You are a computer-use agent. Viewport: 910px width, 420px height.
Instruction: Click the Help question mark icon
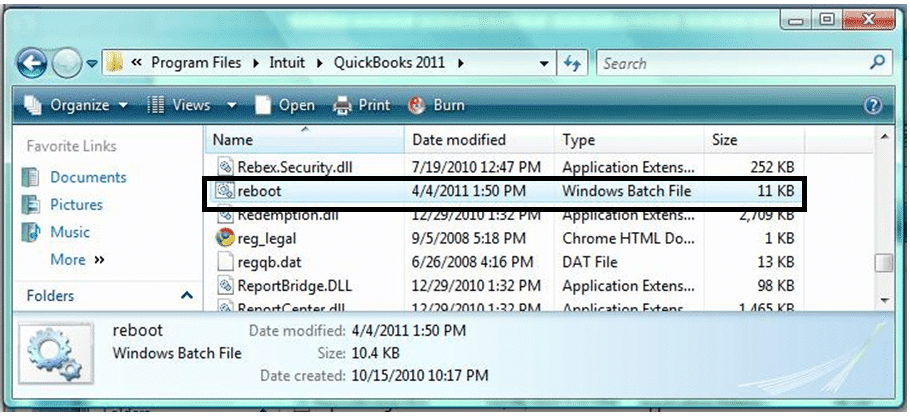873,106
